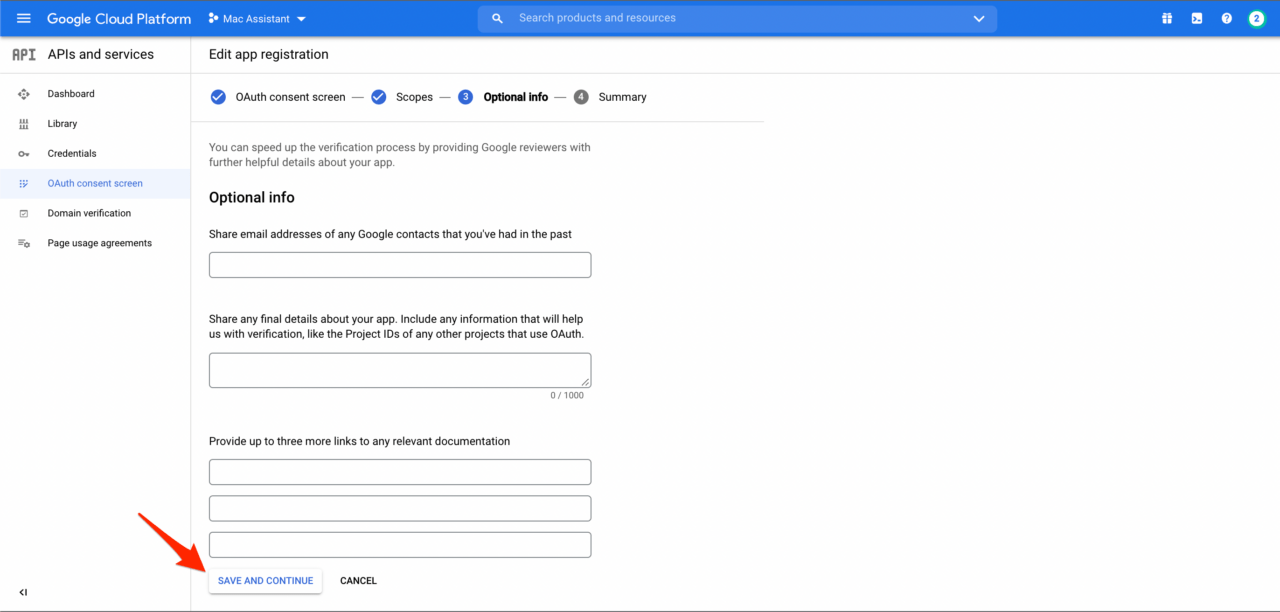1280x612 pixels.
Task: Click the search magnifier icon
Action: tap(497, 18)
